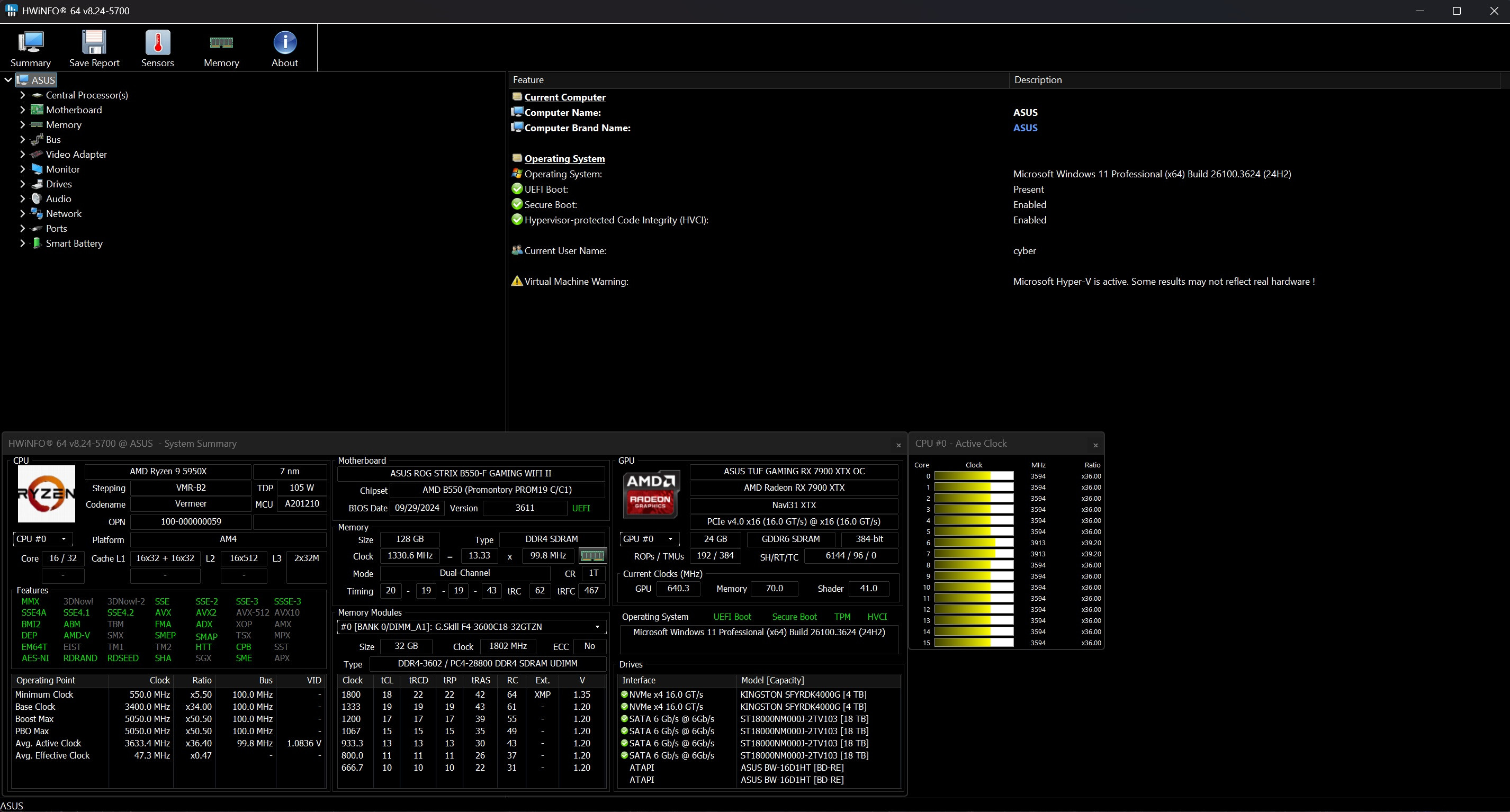Click the HWiNFO app icon in title bar

pos(11,11)
